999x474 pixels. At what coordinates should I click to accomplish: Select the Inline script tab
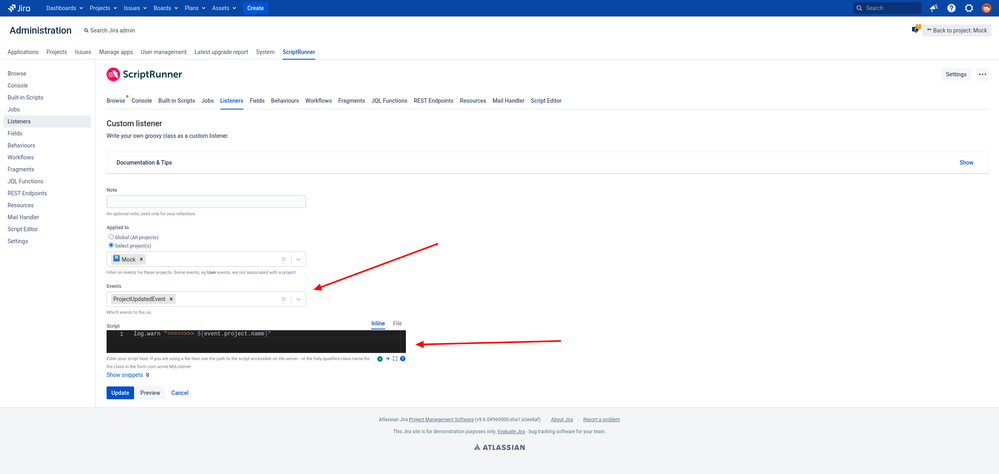[378, 324]
